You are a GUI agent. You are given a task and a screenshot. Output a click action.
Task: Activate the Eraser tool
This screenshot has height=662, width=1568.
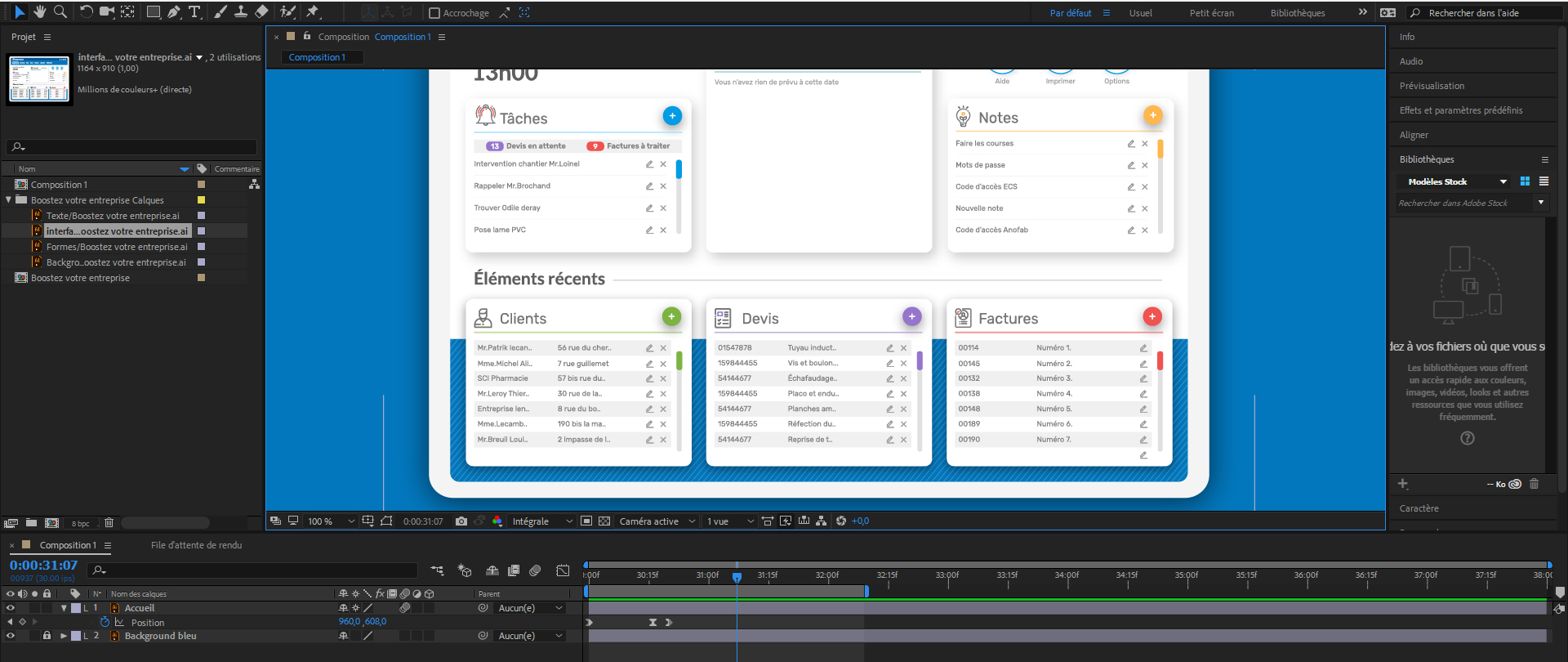click(261, 11)
